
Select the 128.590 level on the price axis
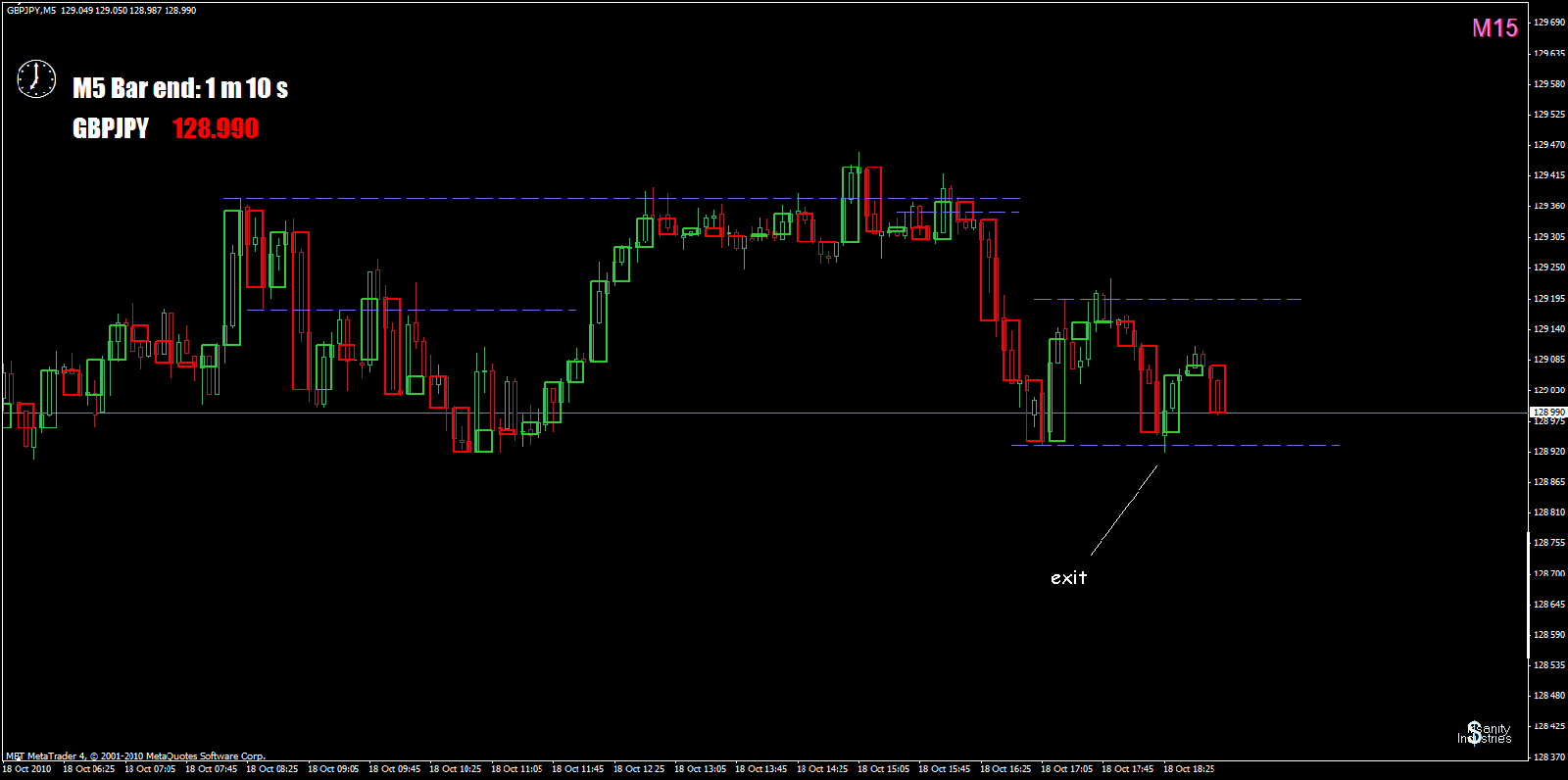(1548, 634)
